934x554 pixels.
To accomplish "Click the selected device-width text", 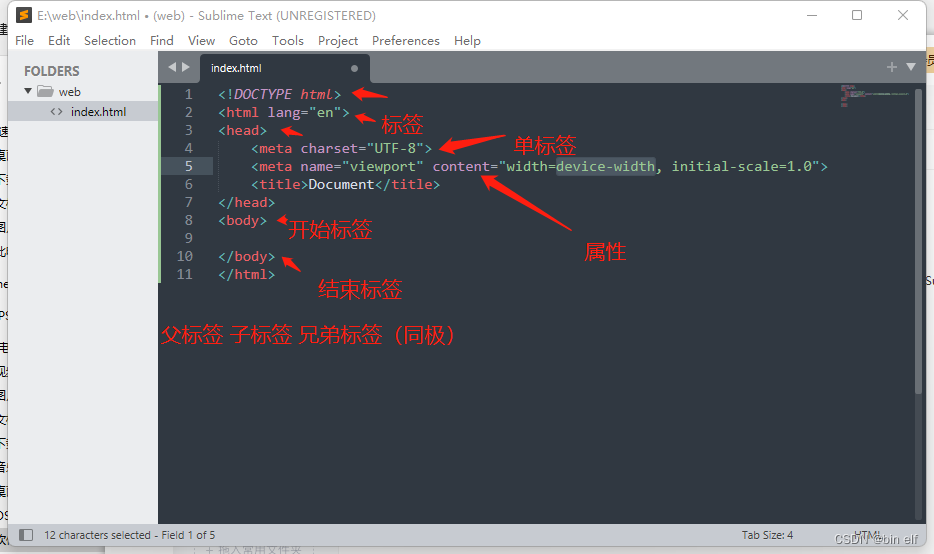I will (605, 166).
